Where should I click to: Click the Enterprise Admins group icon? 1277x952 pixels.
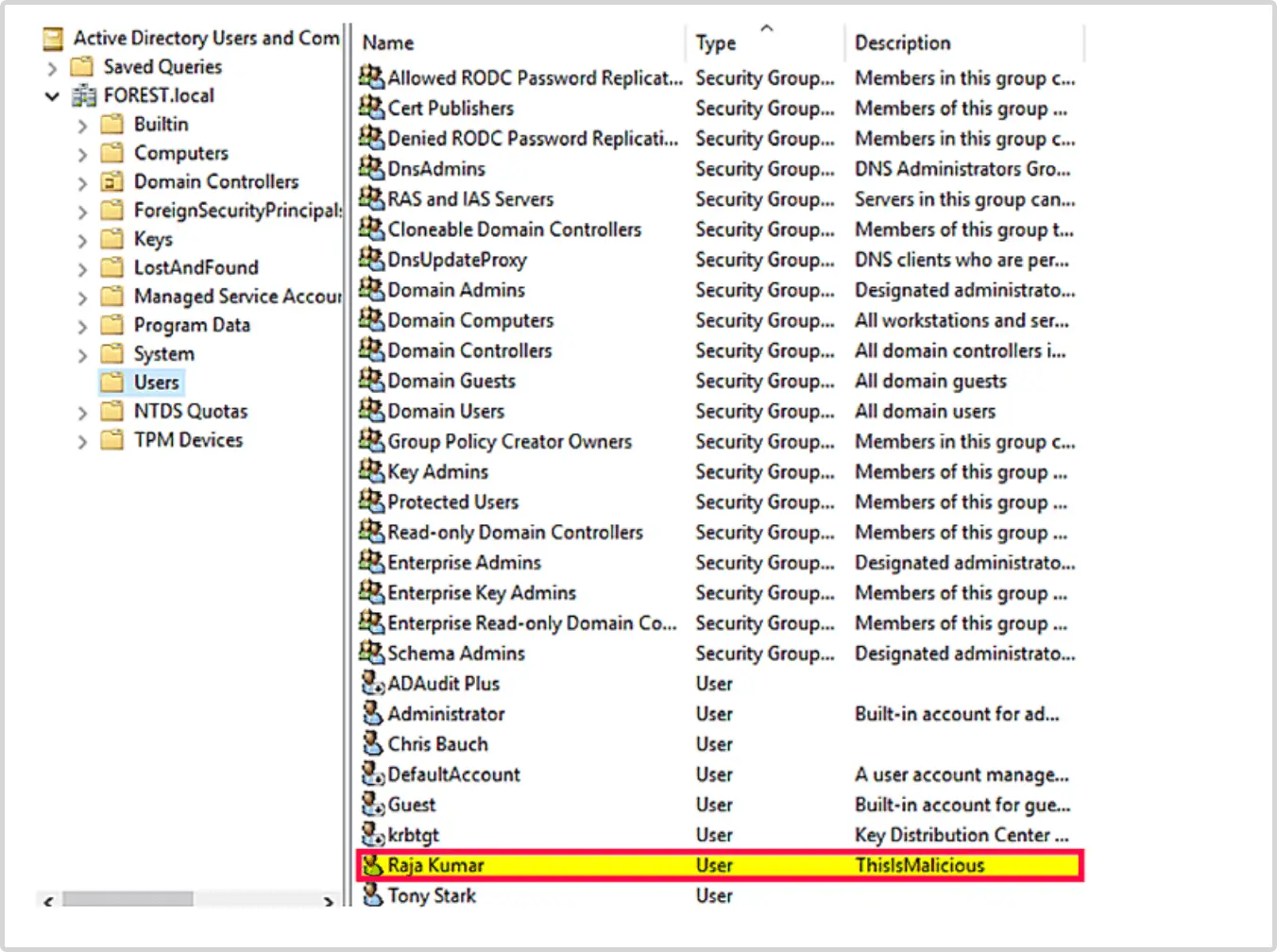(371, 560)
